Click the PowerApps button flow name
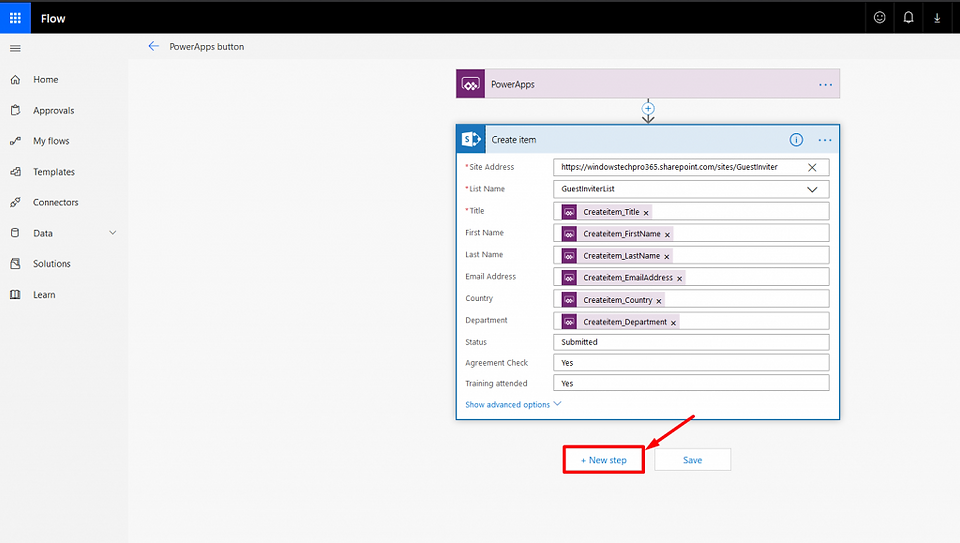The width and height of the screenshot is (960, 543). (207, 47)
